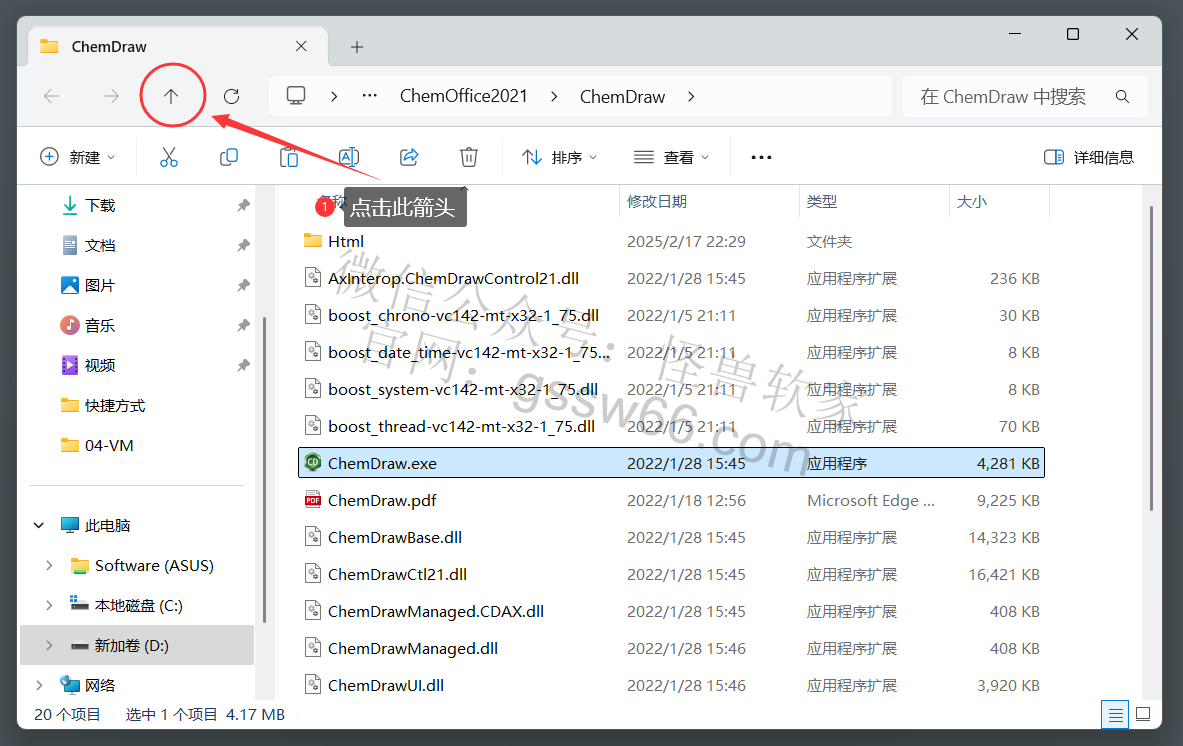Close the ChemDraw tab

pos(301,46)
